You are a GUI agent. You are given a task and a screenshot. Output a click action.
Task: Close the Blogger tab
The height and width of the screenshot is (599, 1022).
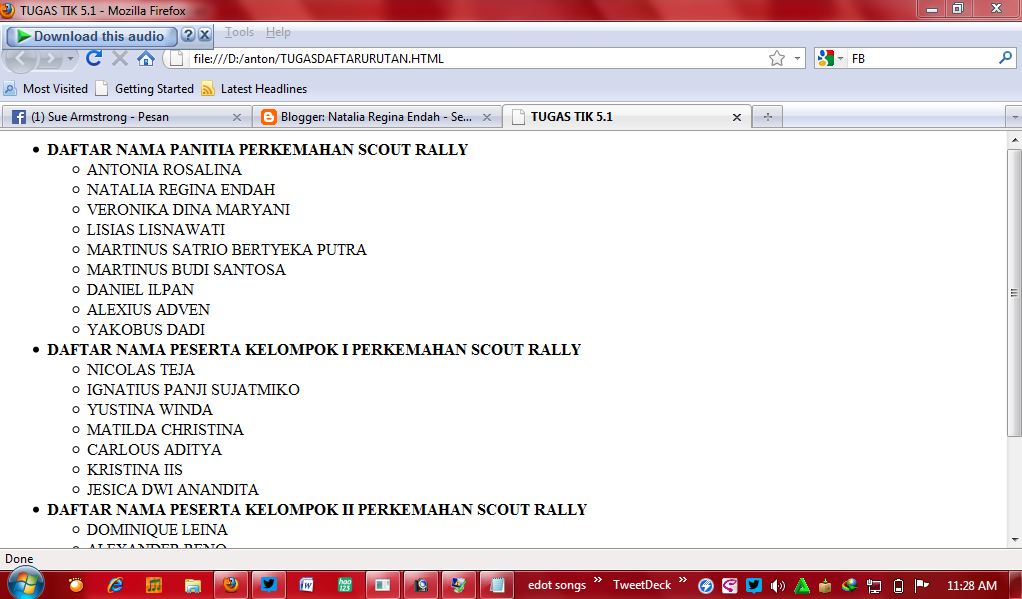pos(486,117)
